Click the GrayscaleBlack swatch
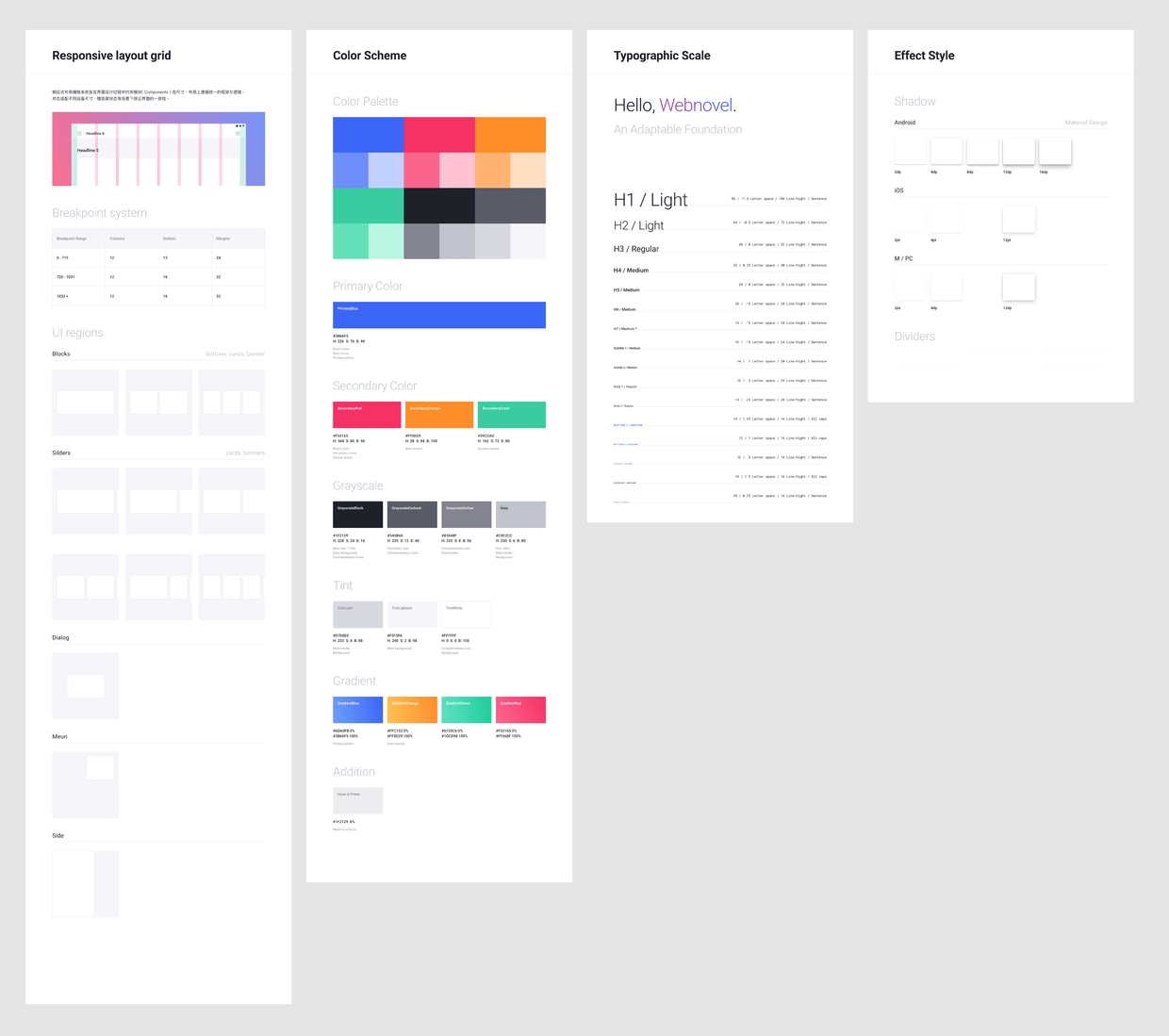 [x=358, y=515]
